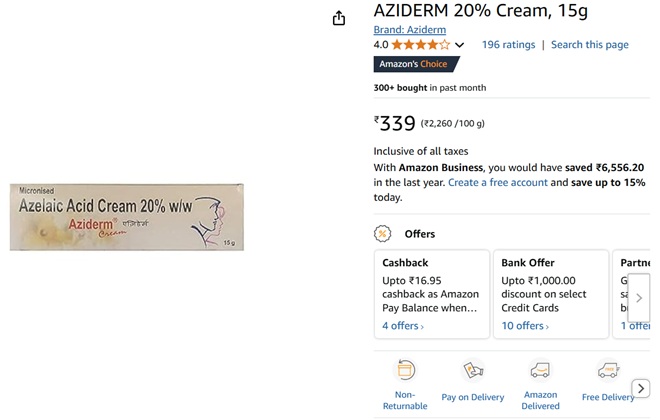The height and width of the screenshot is (420, 660).
Task: Show the next delivery features with the arrow
Action: [641, 388]
